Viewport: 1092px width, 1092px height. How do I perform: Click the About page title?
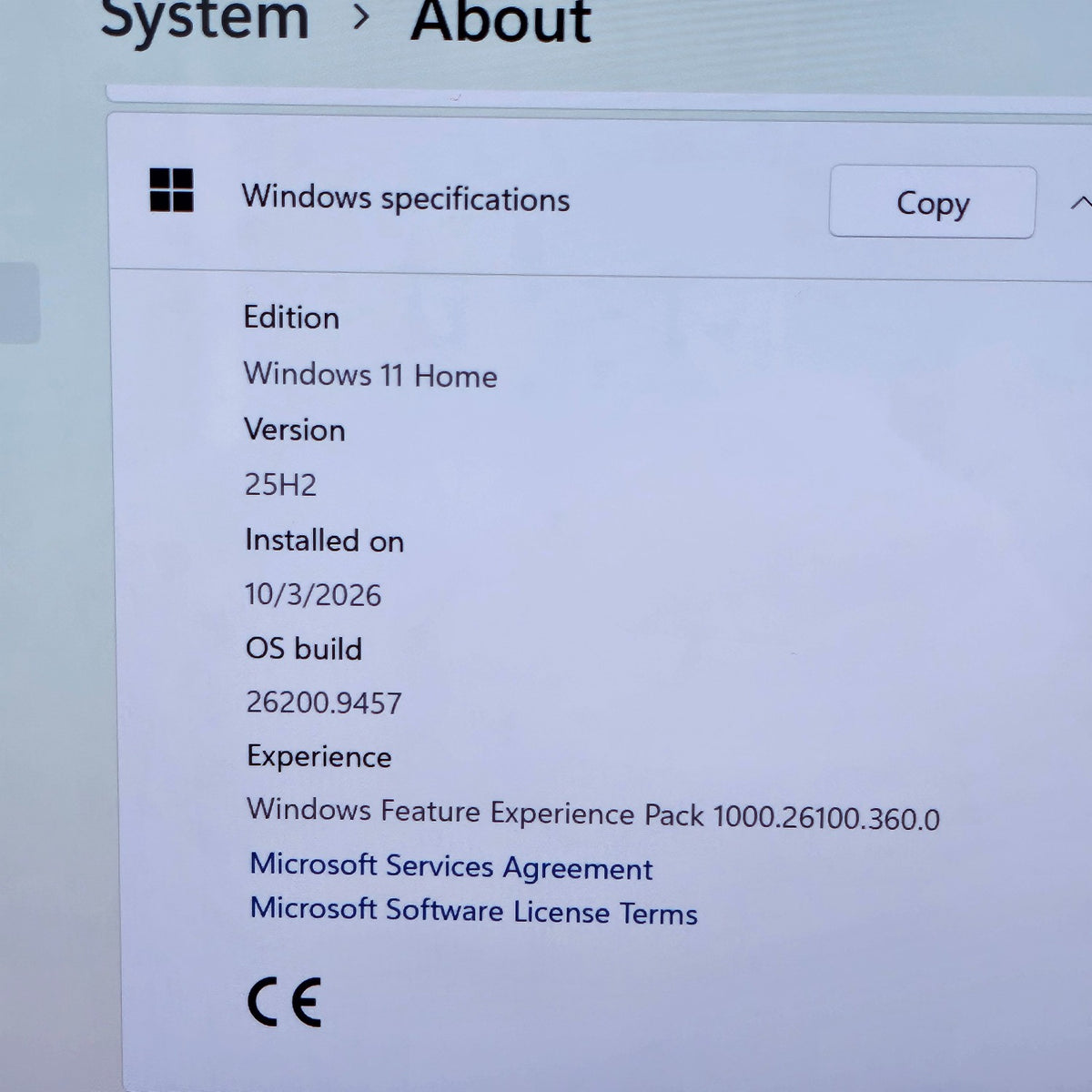(501, 20)
